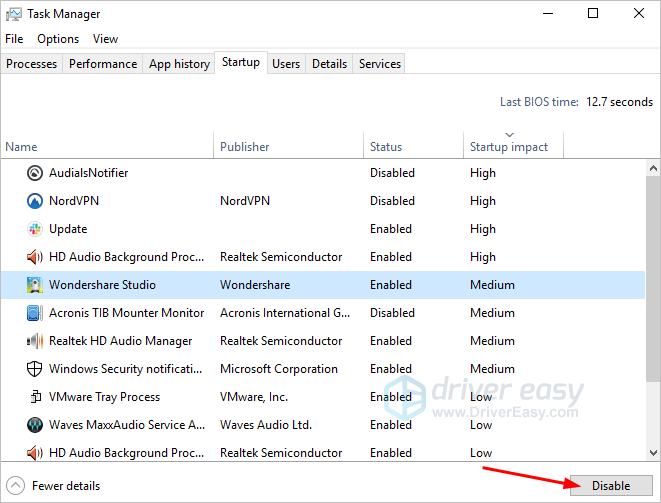Select Acronis TIB Mounter Monitor name
The image size is (661, 503).
coord(126,313)
